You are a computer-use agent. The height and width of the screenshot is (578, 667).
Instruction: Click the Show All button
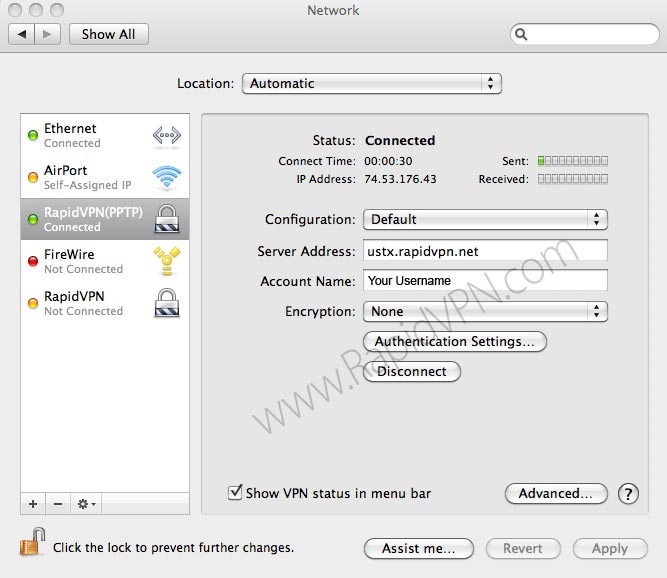click(108, 34)
